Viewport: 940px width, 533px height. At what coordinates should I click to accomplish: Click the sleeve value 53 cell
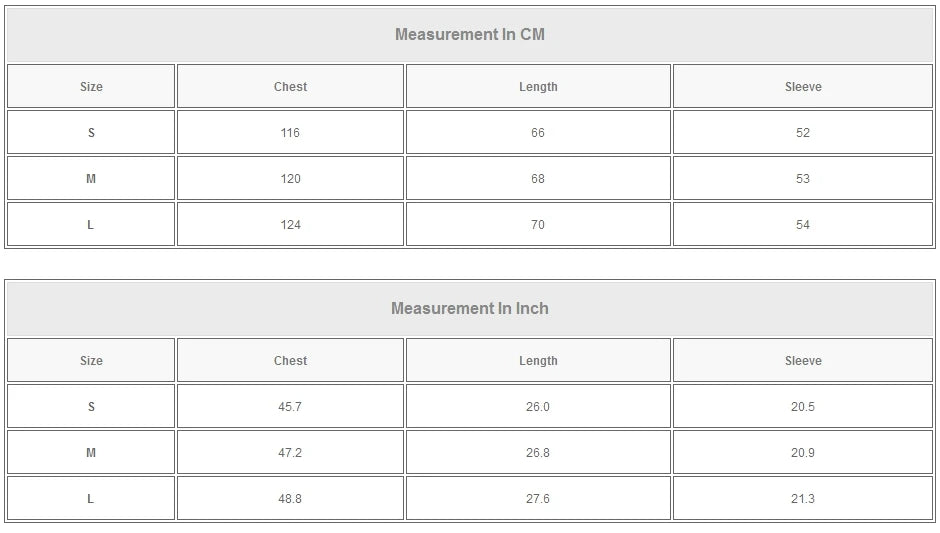pyautogui.click(x=803, y=179)
